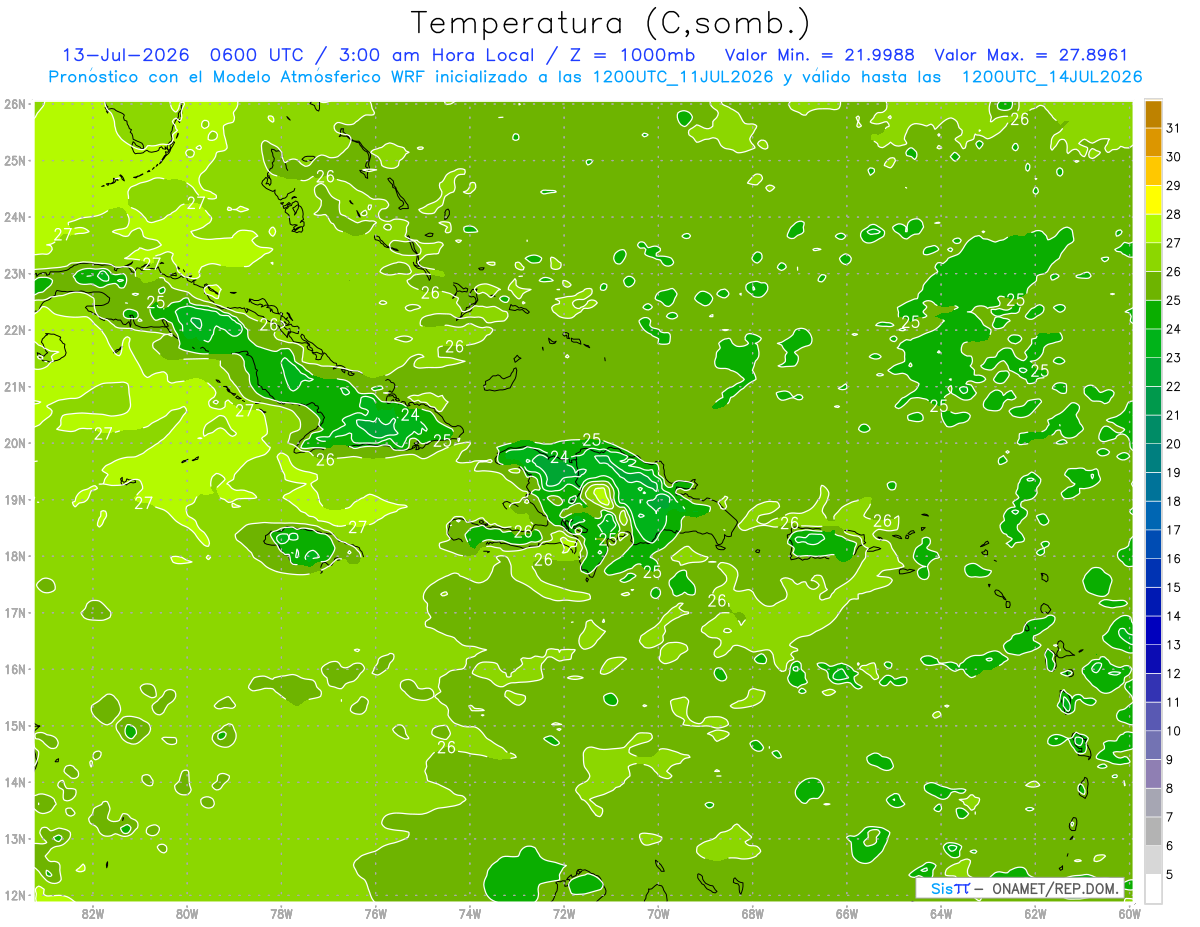Image resolution: width=1200 pixels, height=927 pixels.
Task: Click the "26N" latitude axis label
Action: coord(14,104)
